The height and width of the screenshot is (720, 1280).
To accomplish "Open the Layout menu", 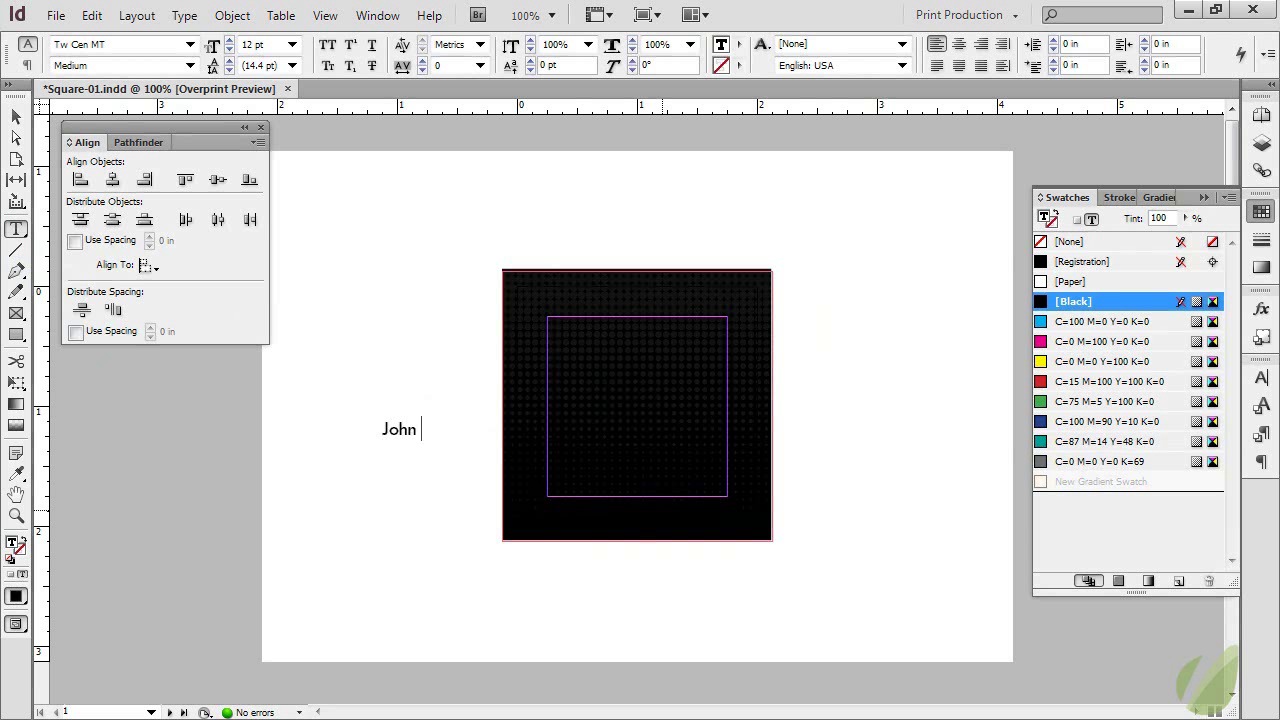I will point(137,16).
